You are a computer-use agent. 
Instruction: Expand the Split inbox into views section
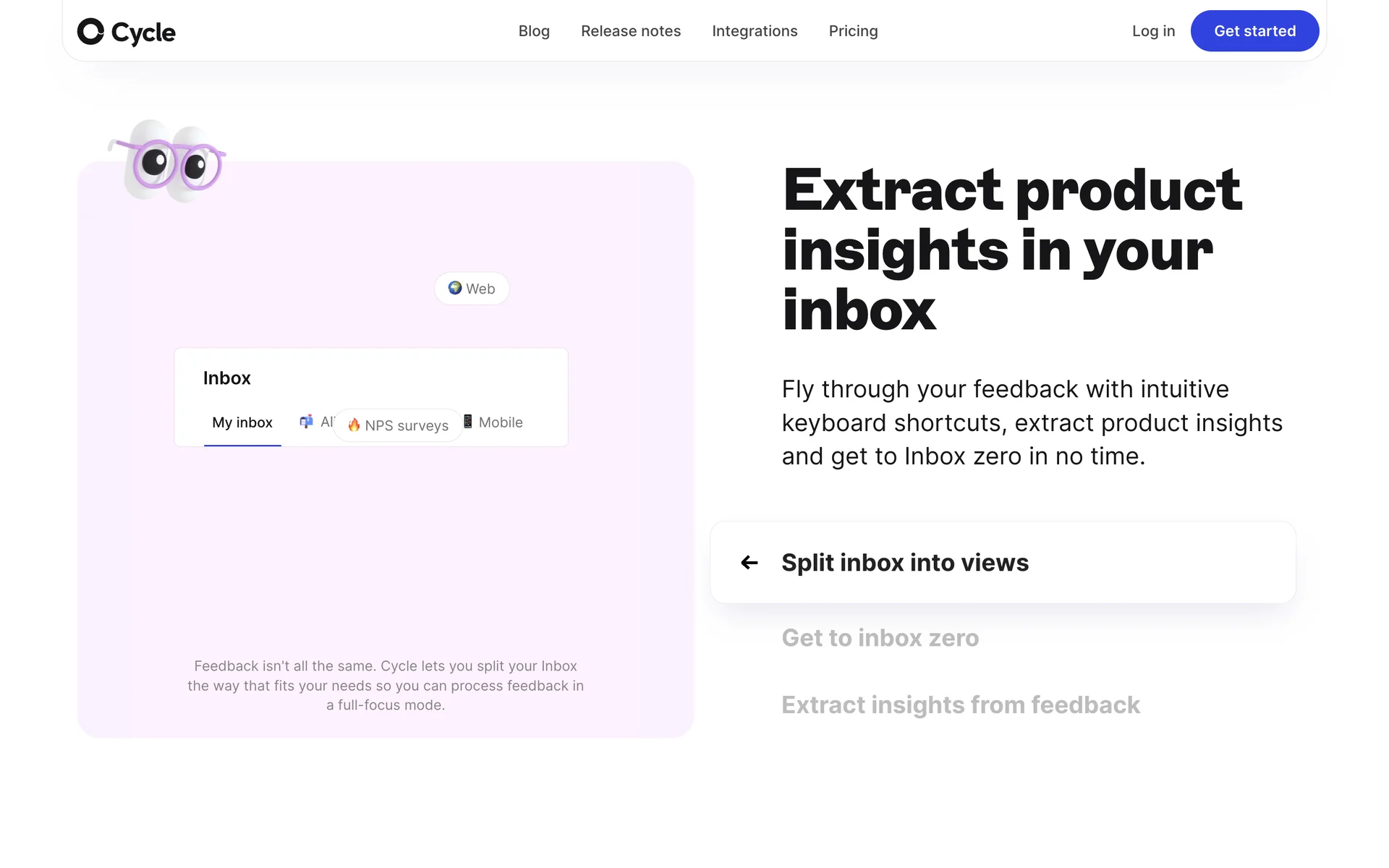pos(904,563)
